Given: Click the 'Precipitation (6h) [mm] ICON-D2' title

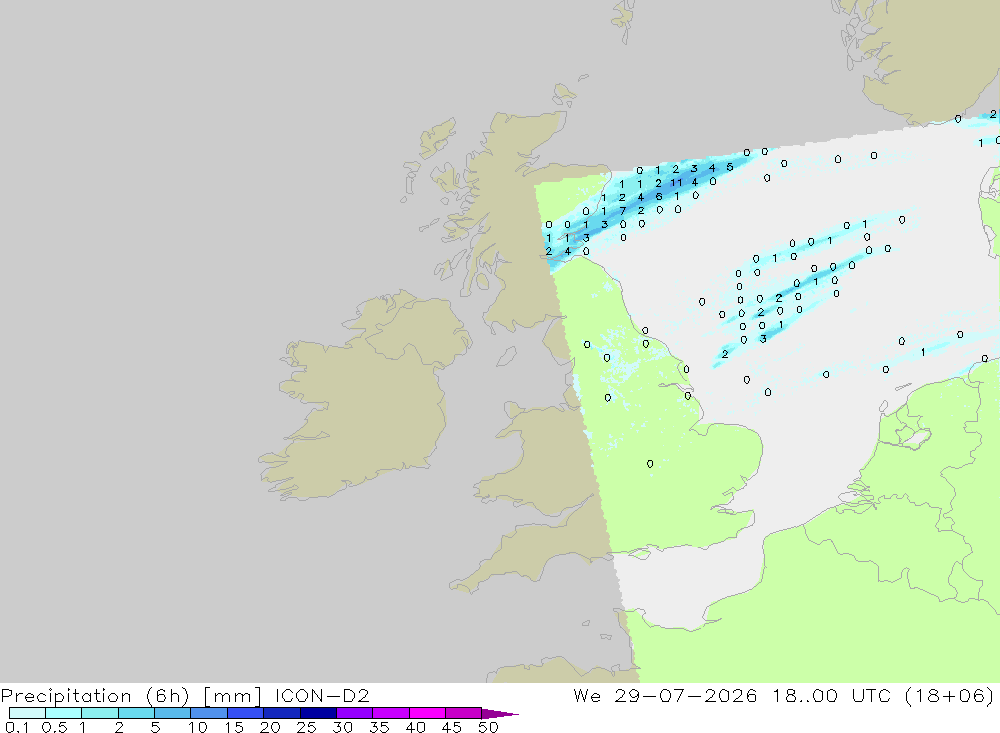Looking at the screenshot, I should tap(185, 695).
